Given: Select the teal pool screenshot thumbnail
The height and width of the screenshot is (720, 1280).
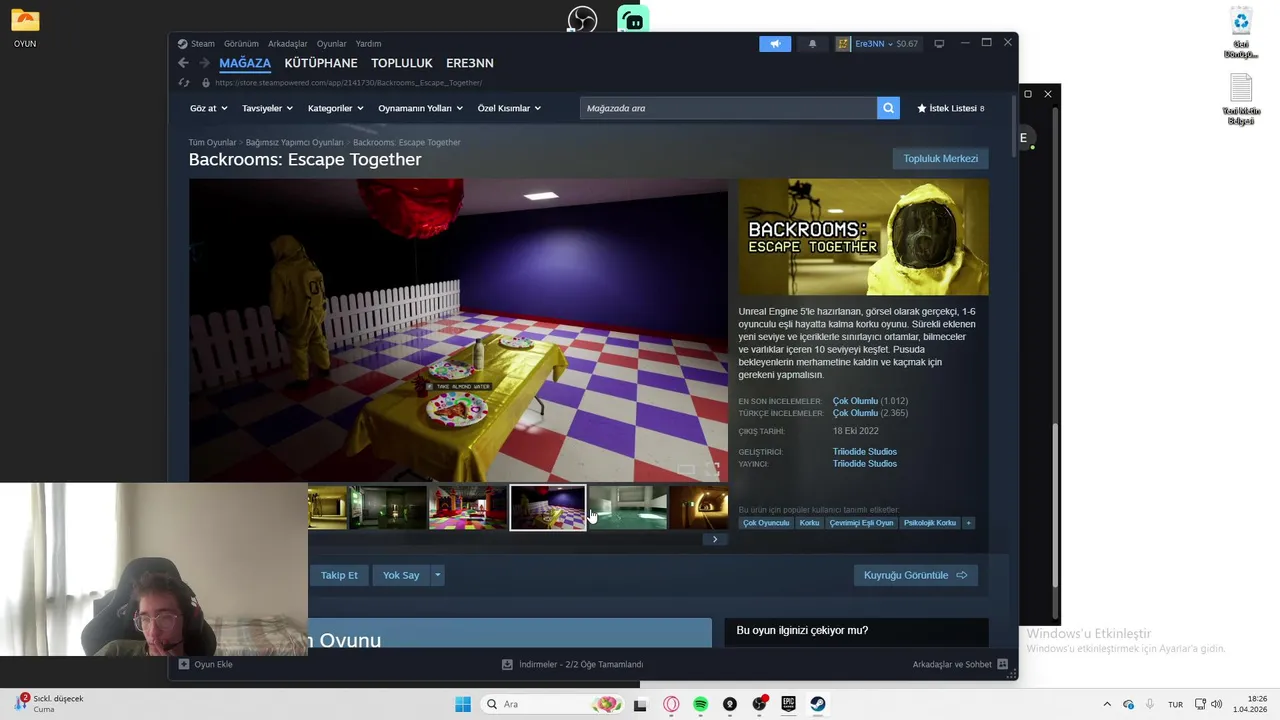Looking at the screenshot, I should tap(627, 508).
